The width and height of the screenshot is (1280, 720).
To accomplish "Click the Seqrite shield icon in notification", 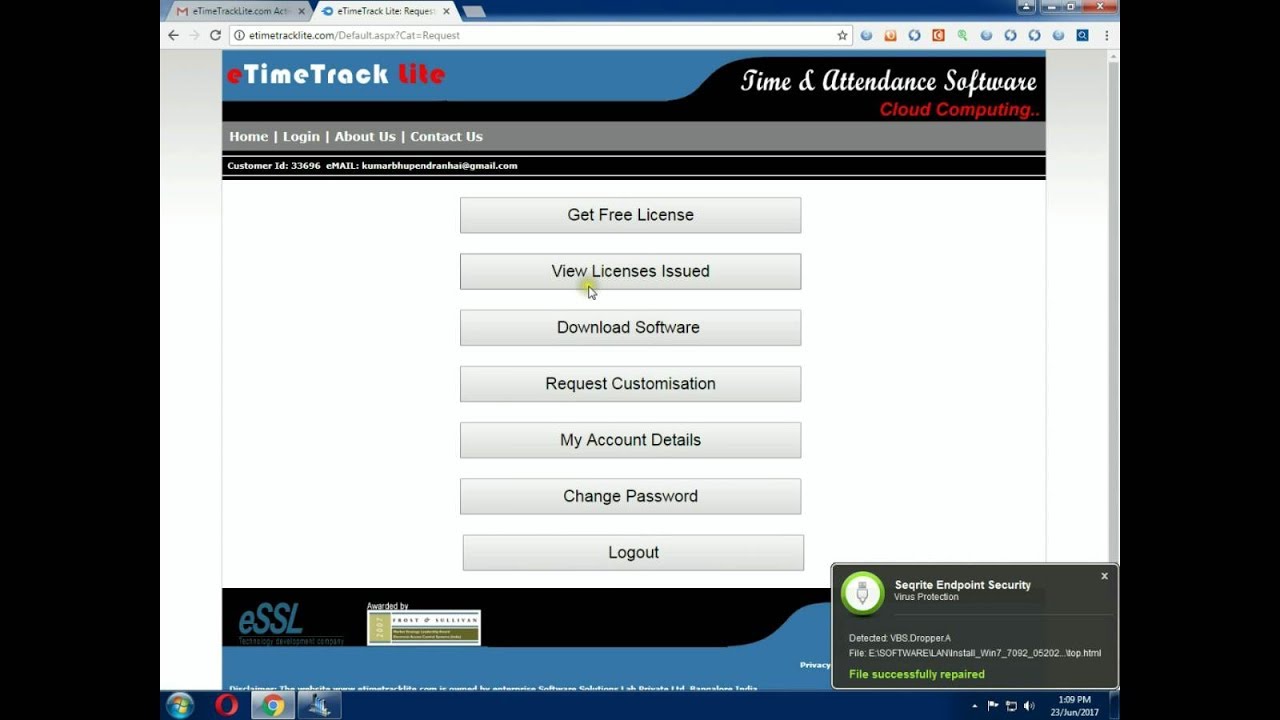I will (862, 592).
